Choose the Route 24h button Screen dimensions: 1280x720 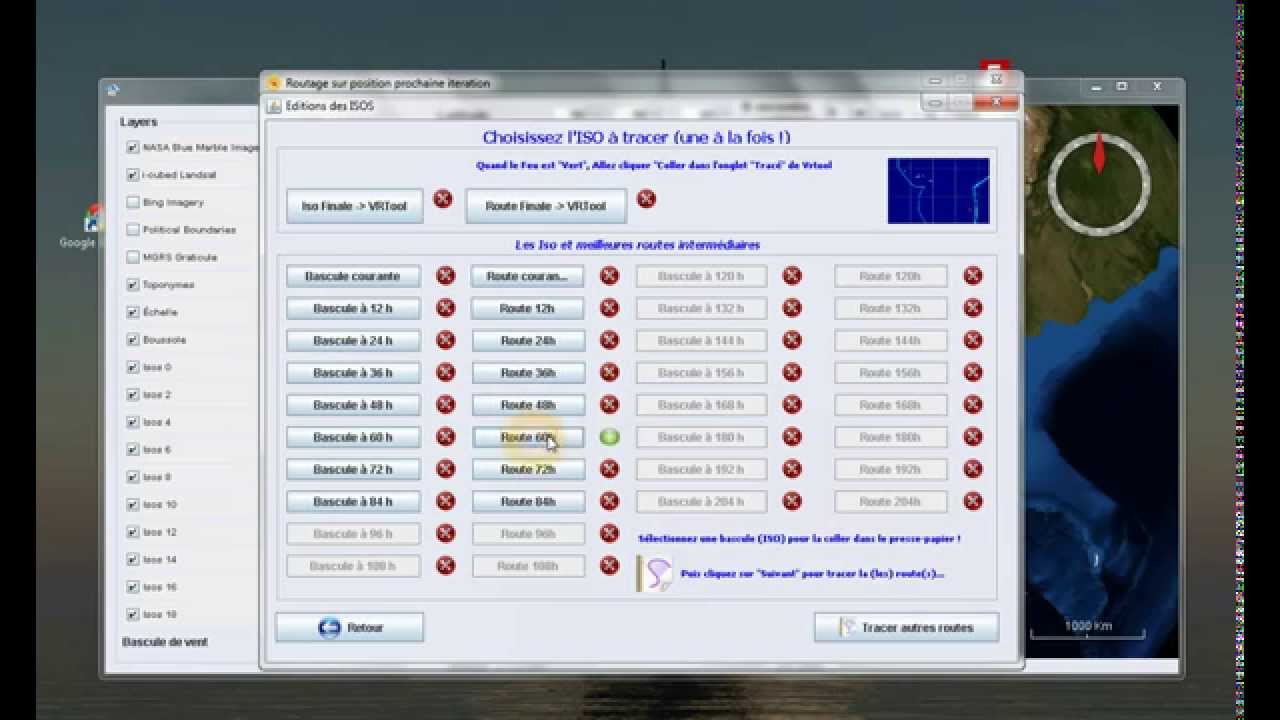(528, 340)
